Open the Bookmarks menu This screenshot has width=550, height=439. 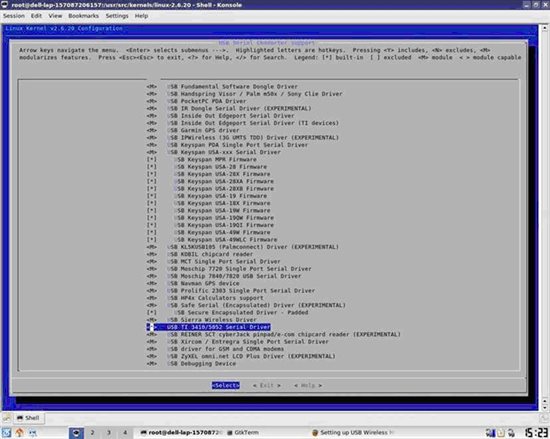(x=83, y=16)
